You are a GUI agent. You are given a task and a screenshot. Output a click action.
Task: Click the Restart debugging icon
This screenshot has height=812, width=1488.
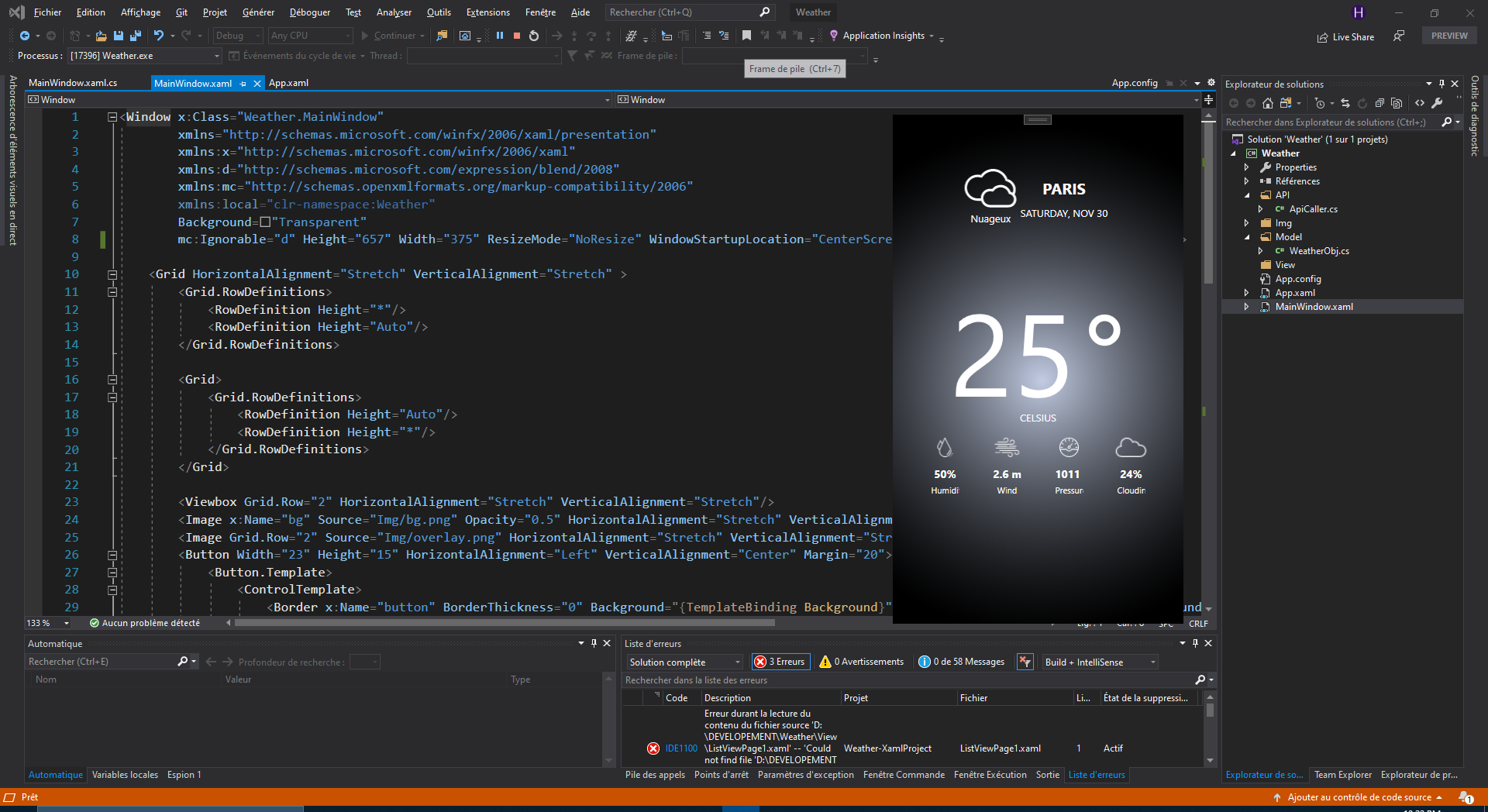pos(534,36)
